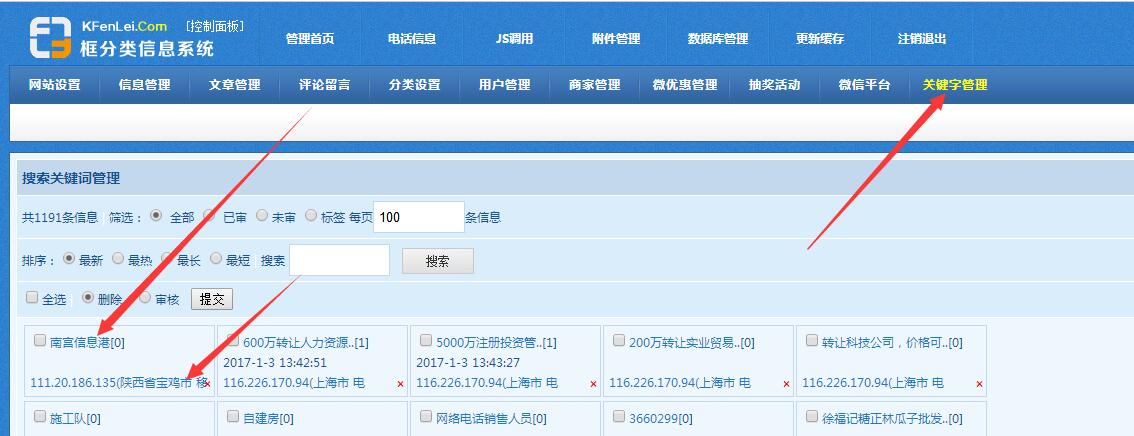
Task: Choose the 未审 filter radio button
Action: (x=262, y=216)
